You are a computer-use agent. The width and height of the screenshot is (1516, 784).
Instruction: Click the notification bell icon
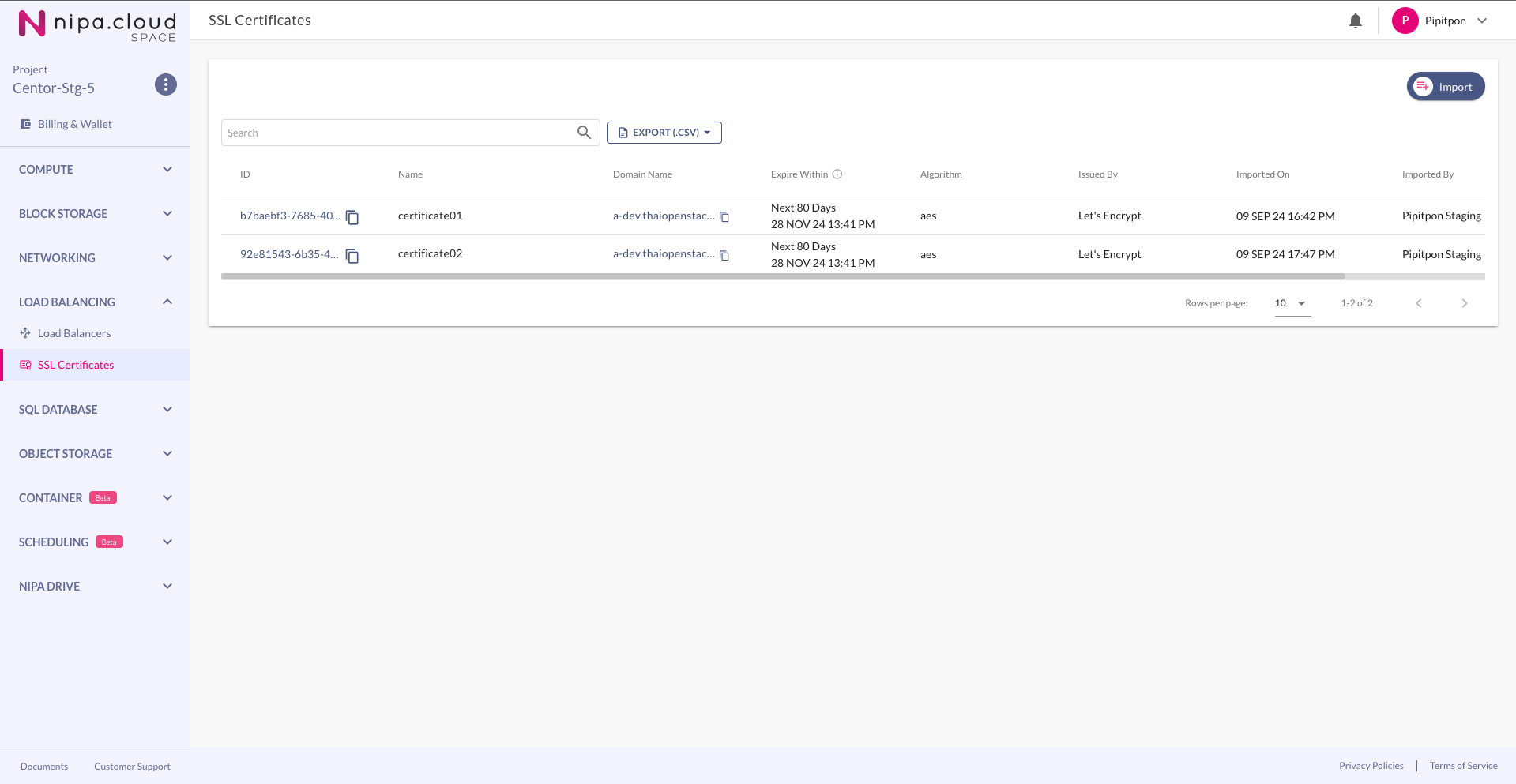[1355, 21]
